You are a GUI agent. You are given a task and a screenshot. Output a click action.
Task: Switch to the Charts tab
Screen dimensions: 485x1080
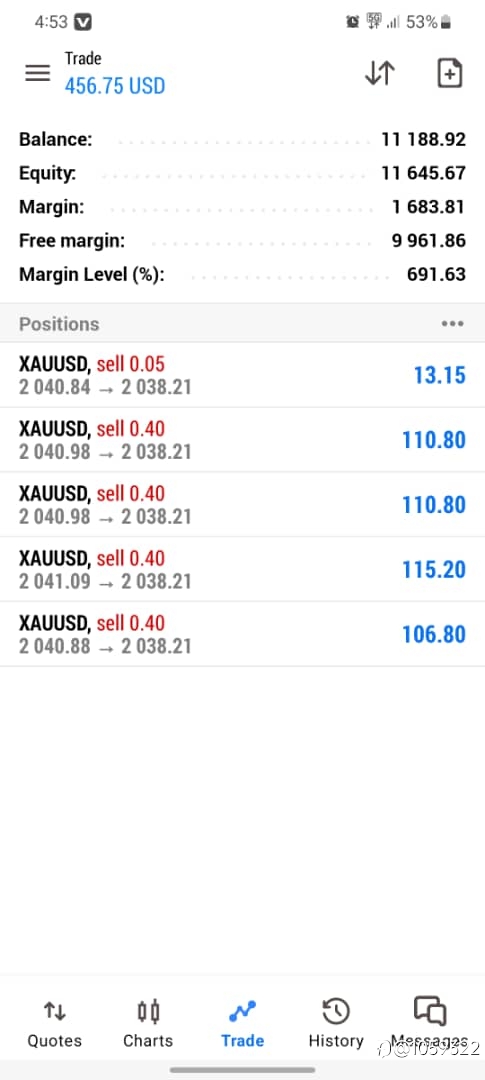(x=148, y=1024)
